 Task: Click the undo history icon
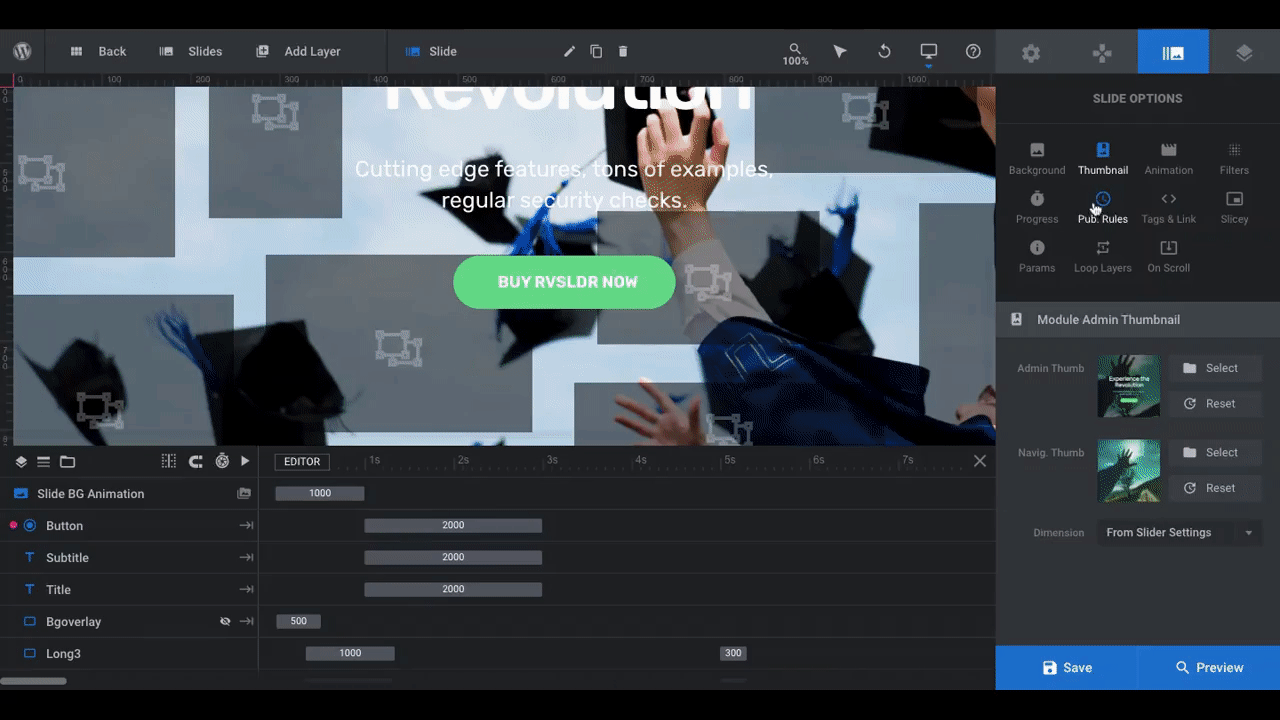point(884,51)
